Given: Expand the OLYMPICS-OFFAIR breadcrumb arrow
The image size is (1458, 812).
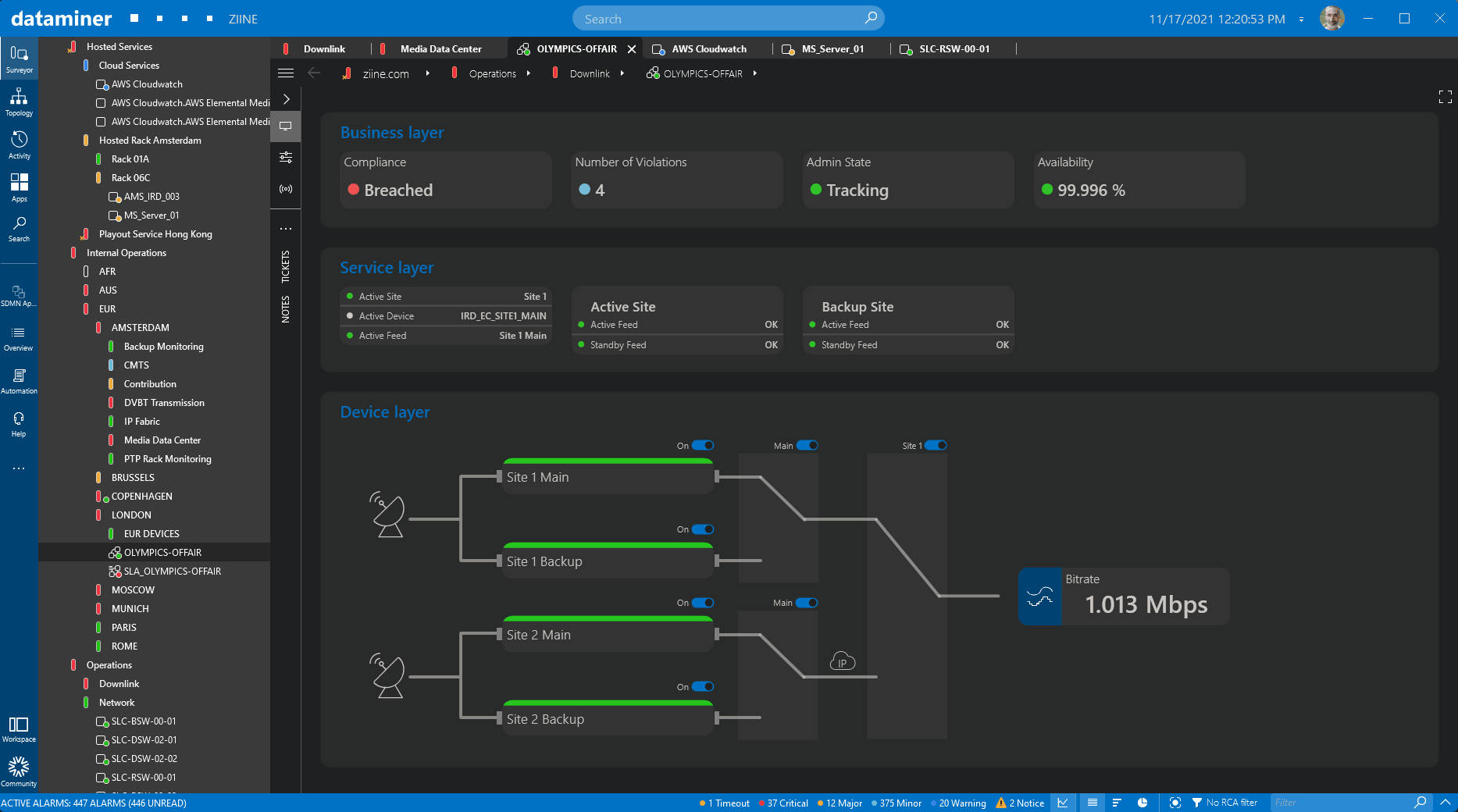Looking at the screenshot, I should point(755,73).
